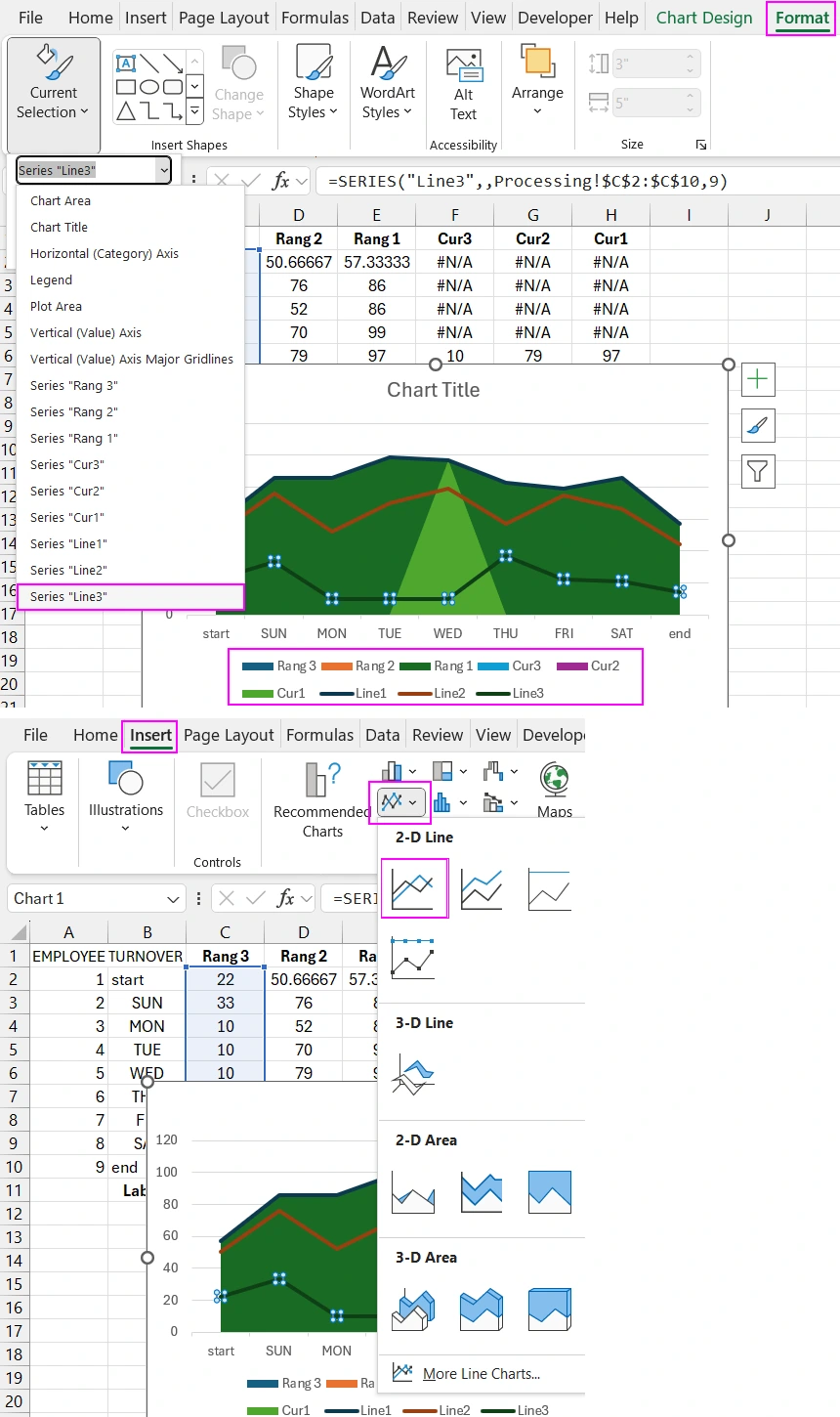840x1417 pixels.
Task: Choose Plot Area from the element list
Action: (x=56, y=306)
